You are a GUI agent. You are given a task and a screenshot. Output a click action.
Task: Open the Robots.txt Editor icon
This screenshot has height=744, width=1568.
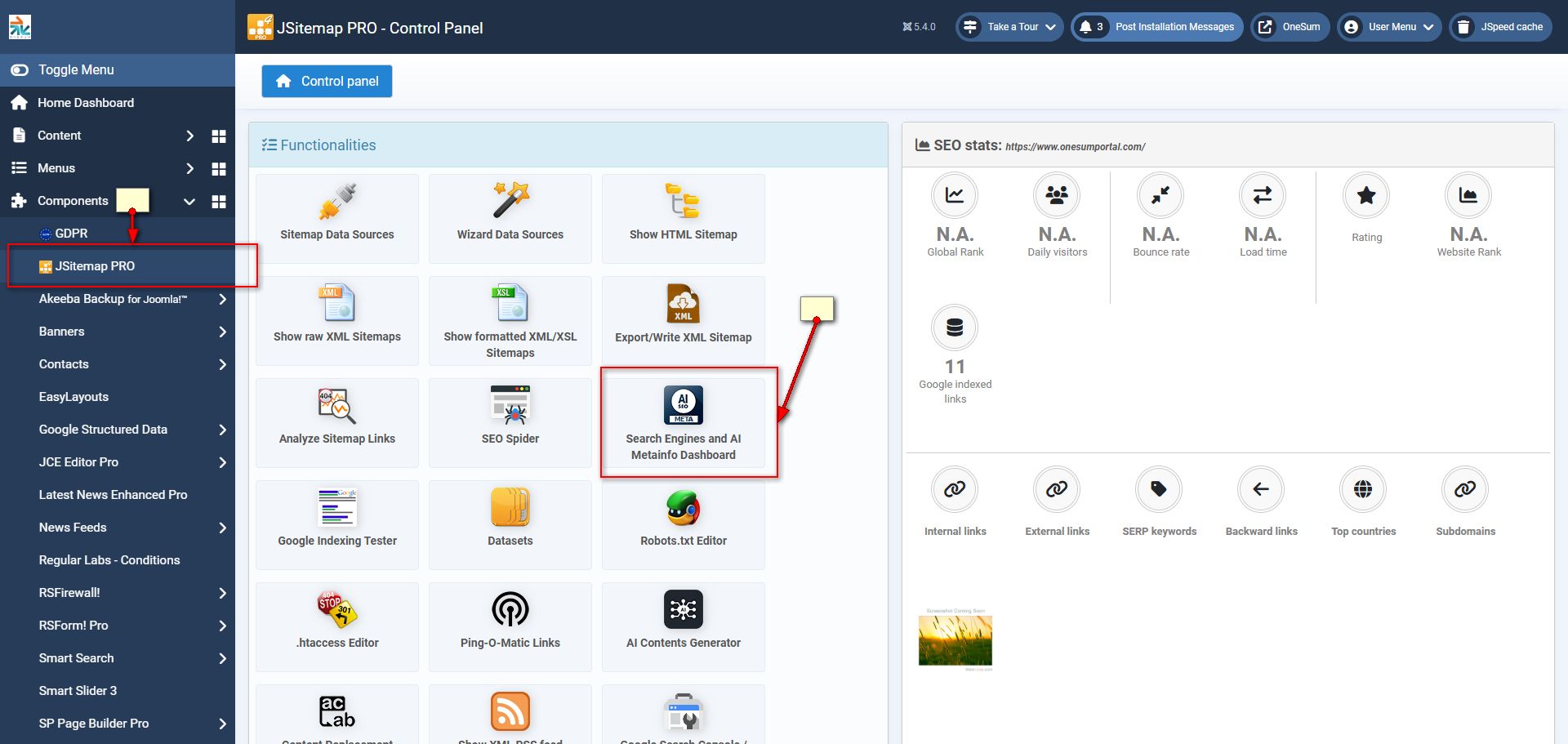pos(684,508)
